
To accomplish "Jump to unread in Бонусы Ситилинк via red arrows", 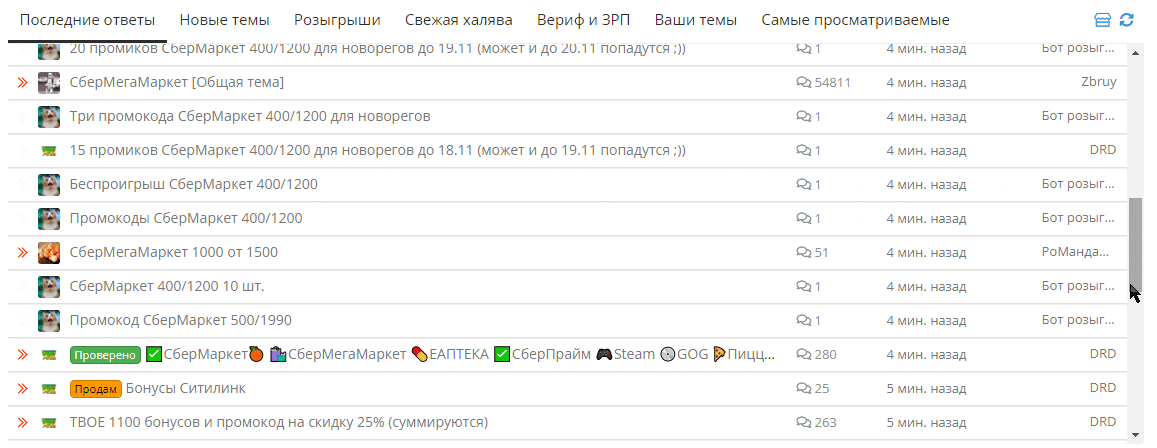I will [22, 388].
